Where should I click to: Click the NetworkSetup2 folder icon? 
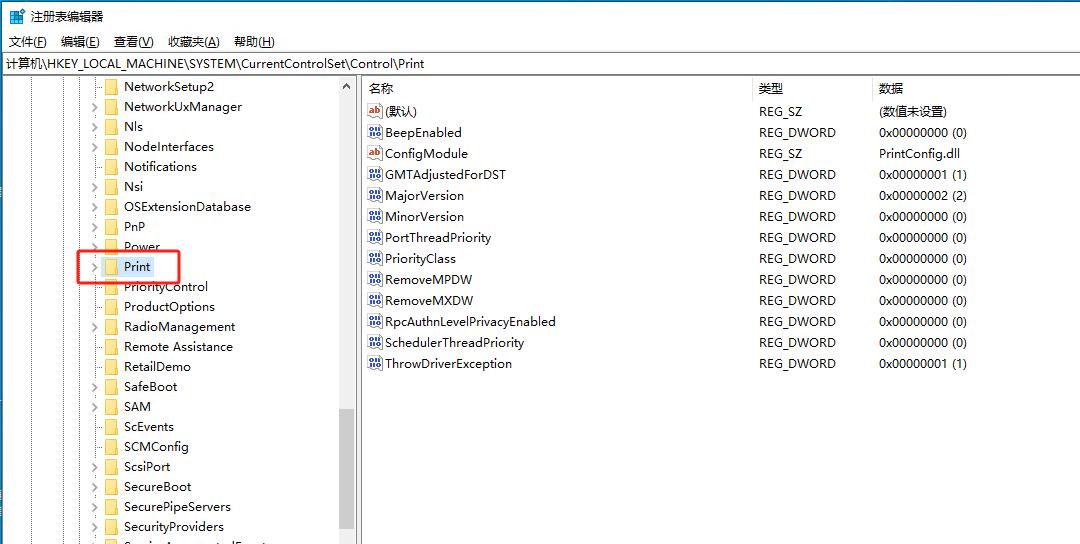tap(111, 87)
